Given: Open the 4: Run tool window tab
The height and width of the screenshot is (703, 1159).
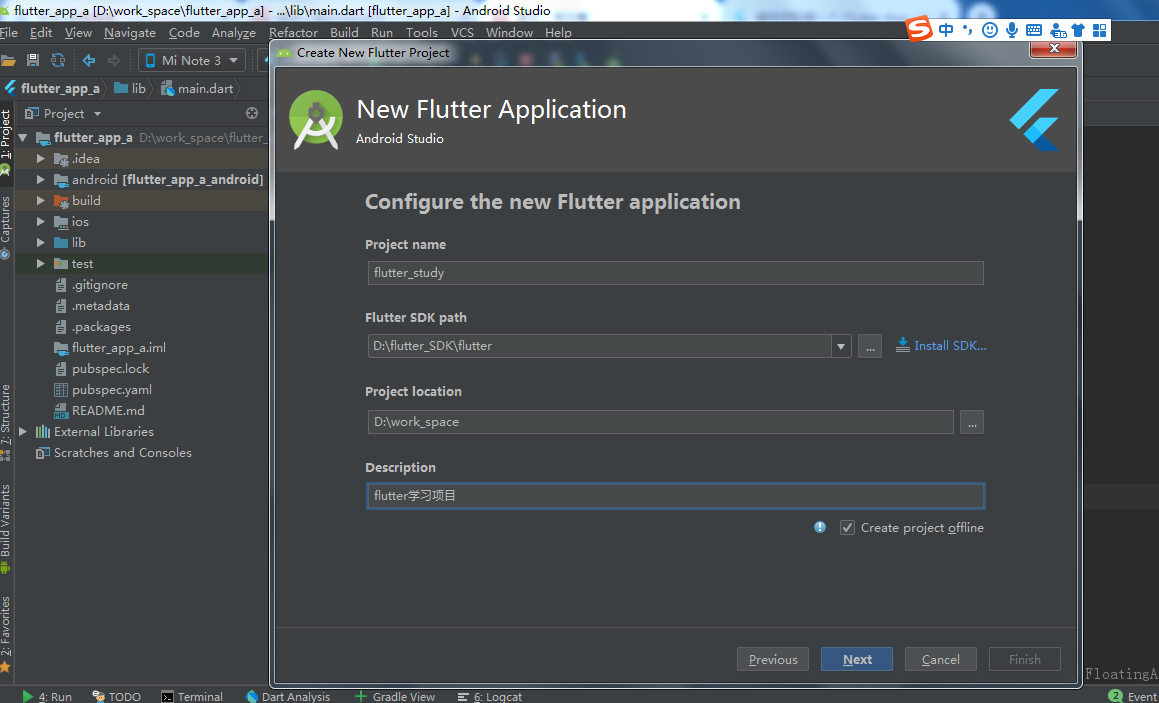Looking at the screenshot, I should point(47,696).
